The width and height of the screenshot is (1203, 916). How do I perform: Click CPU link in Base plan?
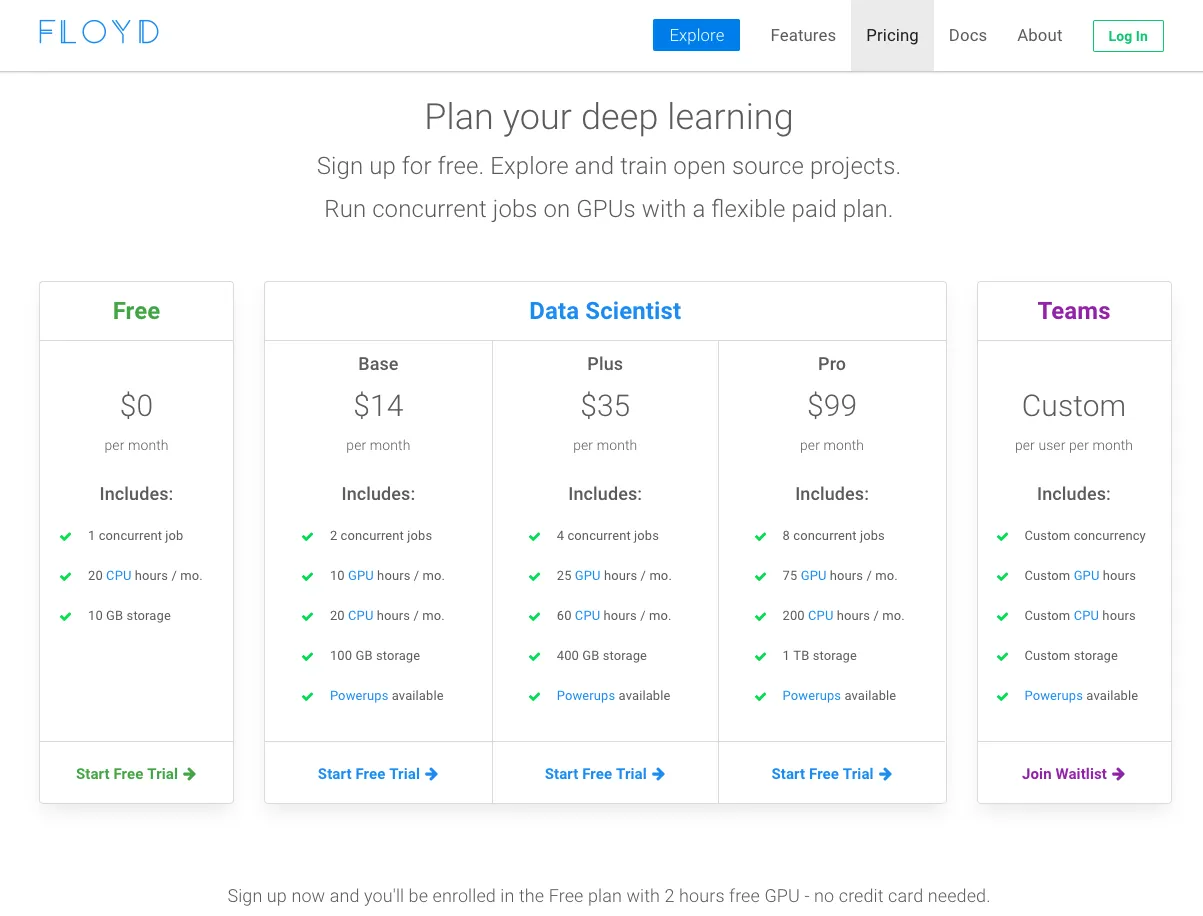pos(360,616)
